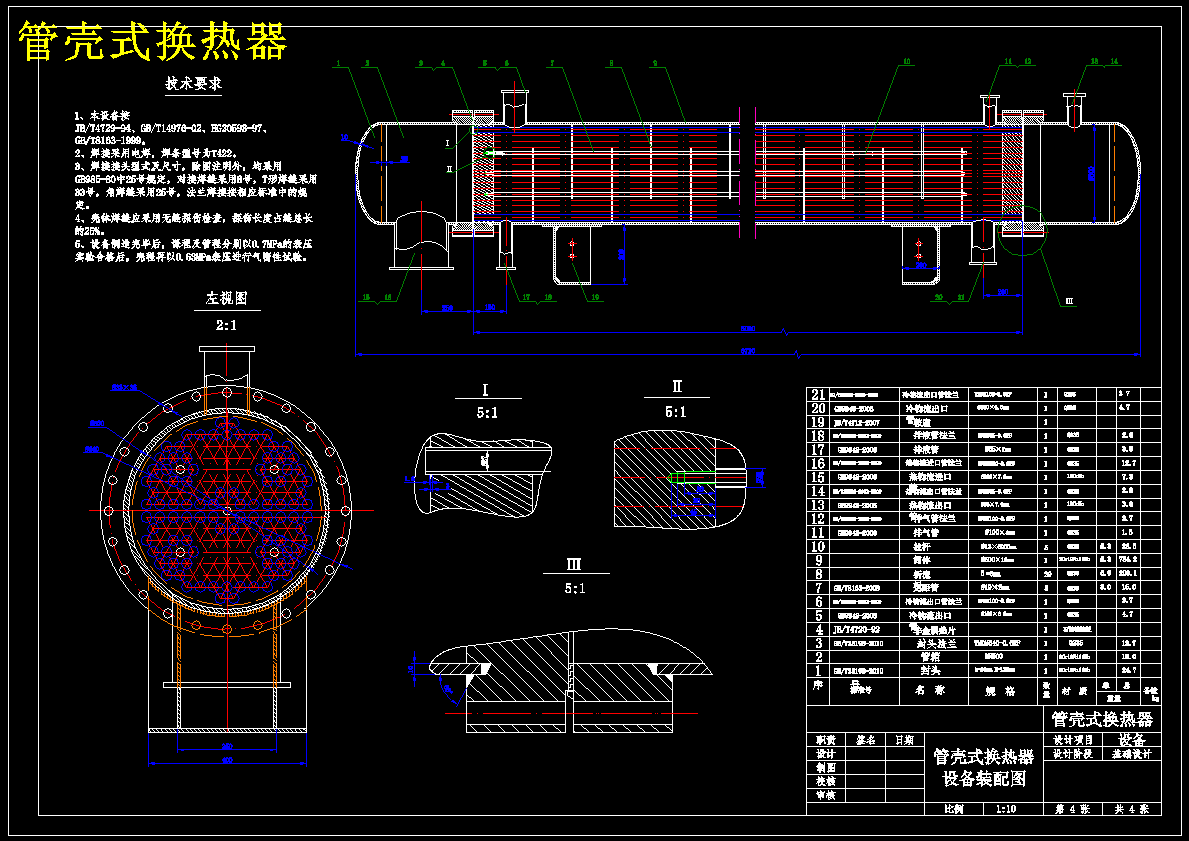
Task: Select 筒体 in row 9
Action: click(922, 560)
